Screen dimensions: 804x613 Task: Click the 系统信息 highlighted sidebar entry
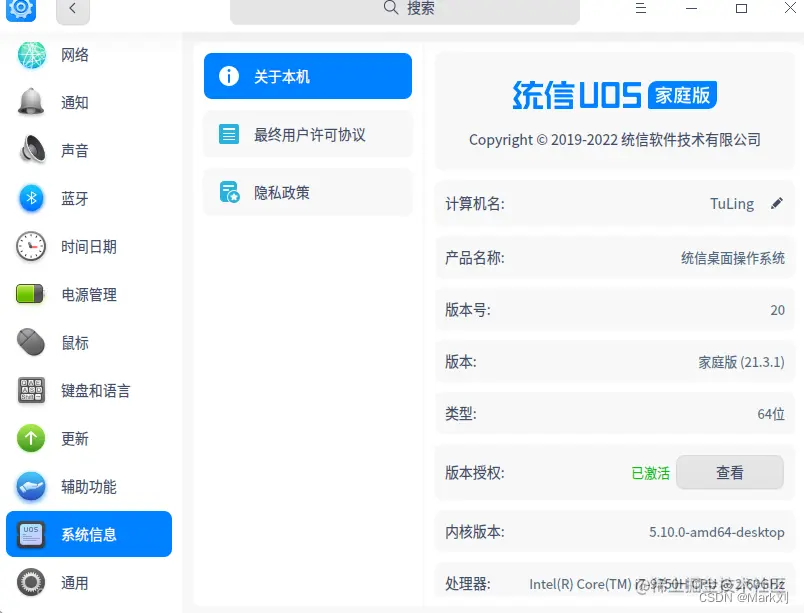coord(90,534)
